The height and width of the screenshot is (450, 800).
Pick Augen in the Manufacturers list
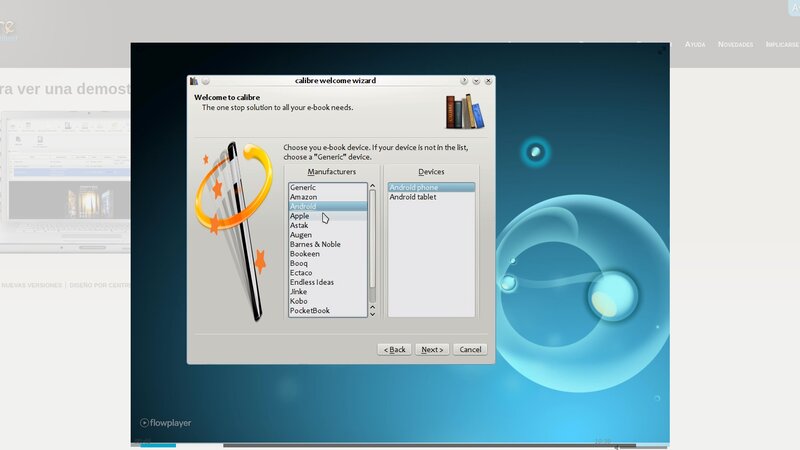328,235
